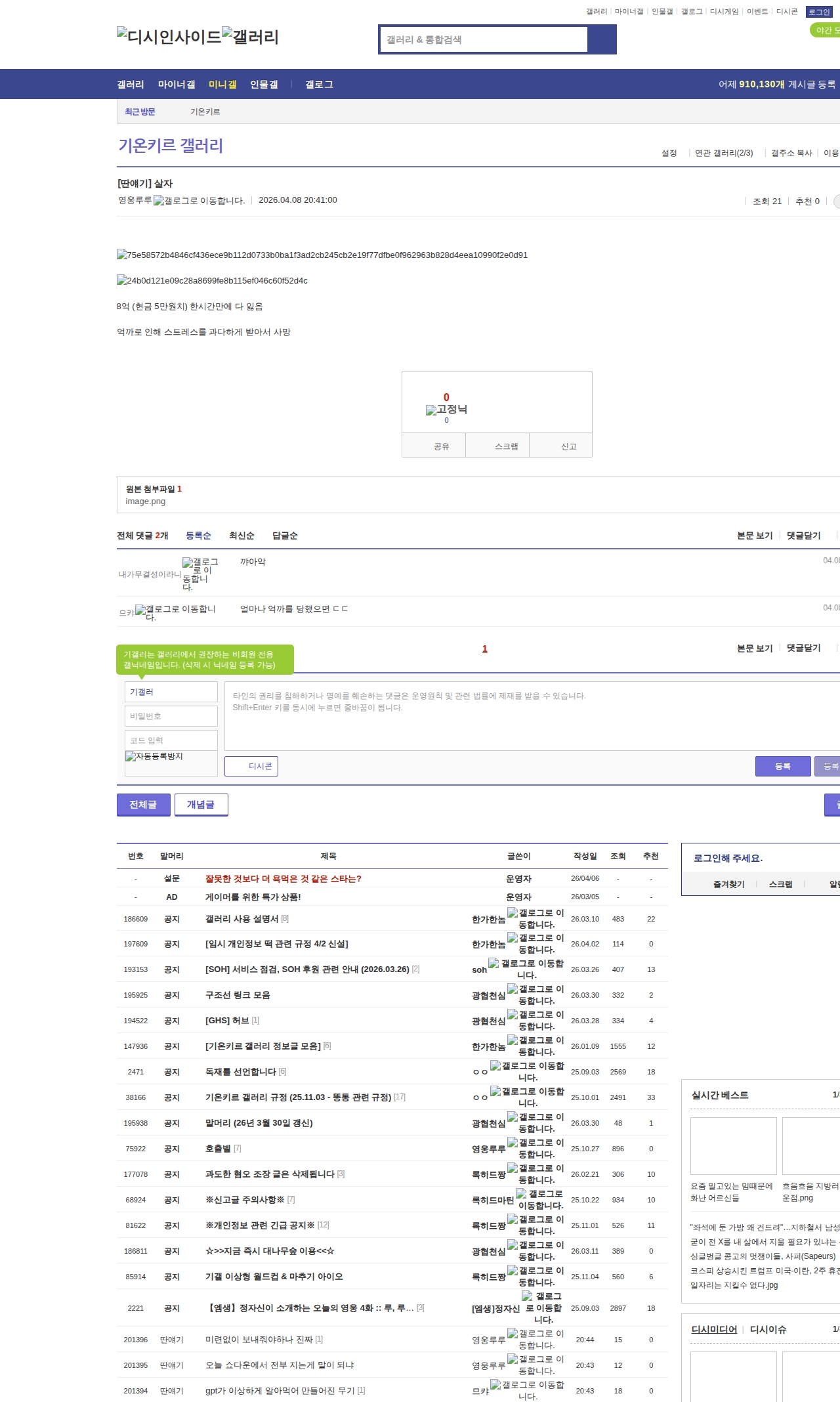The image size is (840, 1402).
Task: Click the 디시콘 button
Action: [251, 766]
